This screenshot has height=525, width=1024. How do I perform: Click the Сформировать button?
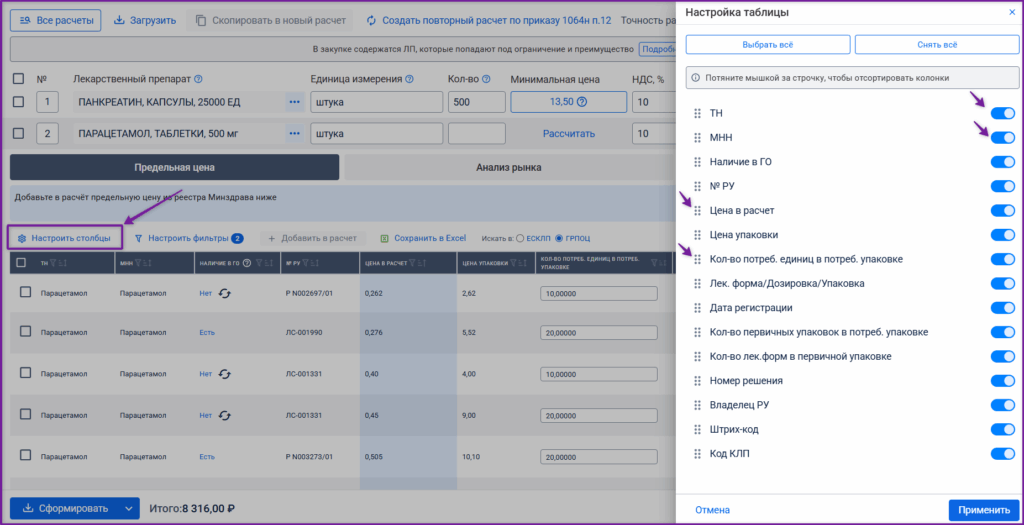pyautogui.click(x=64, y=508)
